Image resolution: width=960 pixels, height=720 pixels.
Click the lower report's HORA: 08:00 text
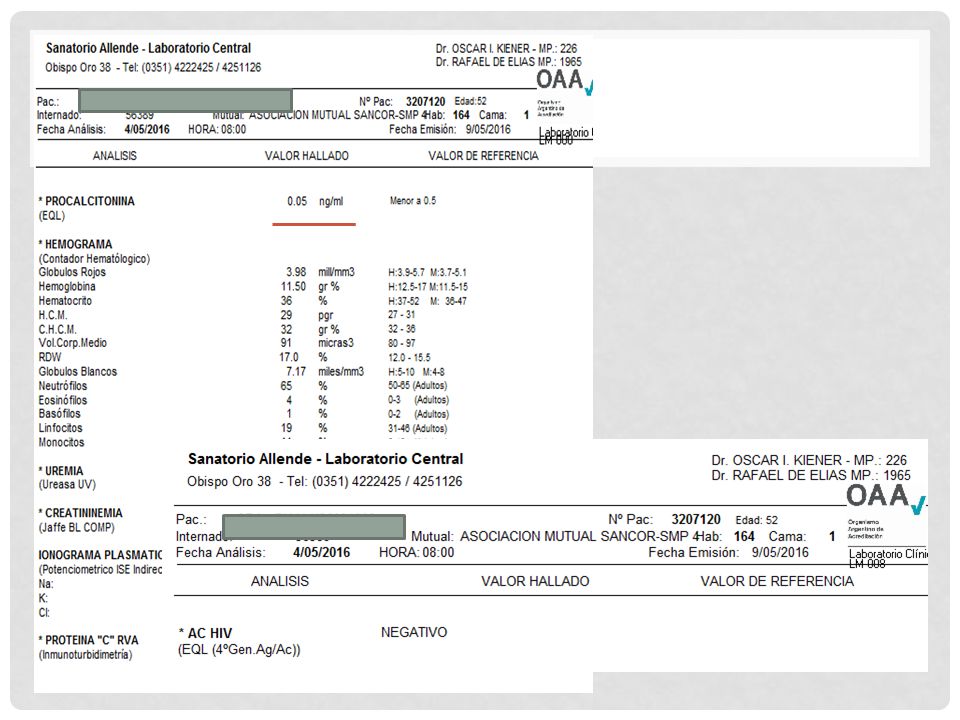click(x=416, y=553)
